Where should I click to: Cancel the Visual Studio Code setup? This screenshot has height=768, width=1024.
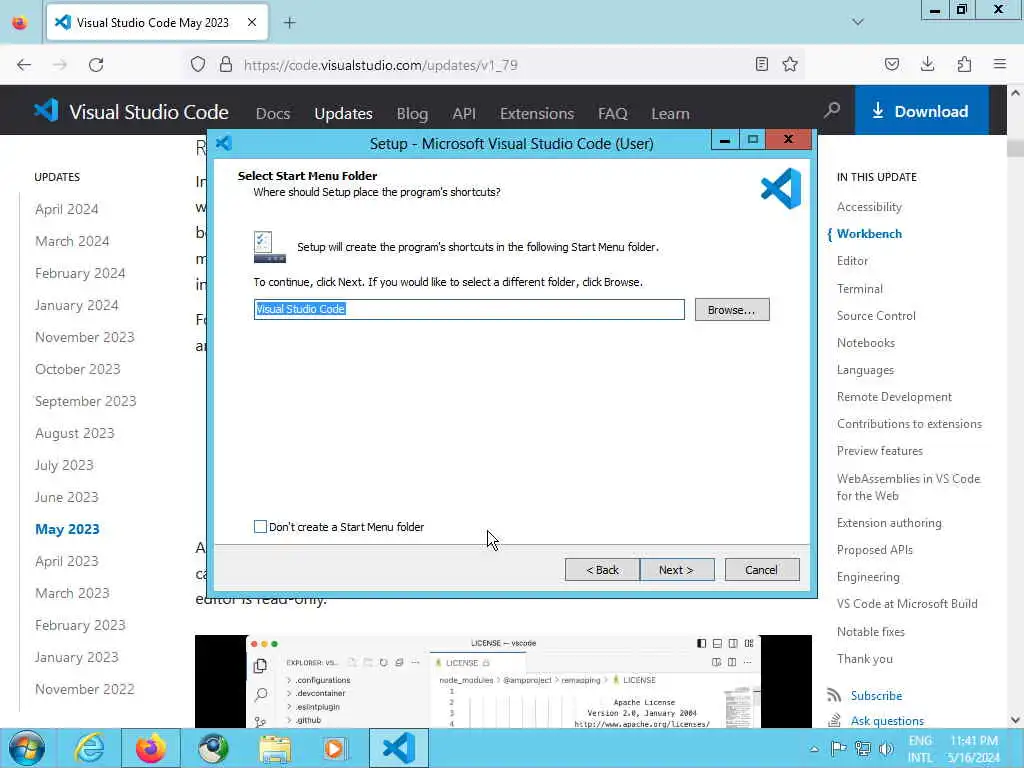click(761, 569)
